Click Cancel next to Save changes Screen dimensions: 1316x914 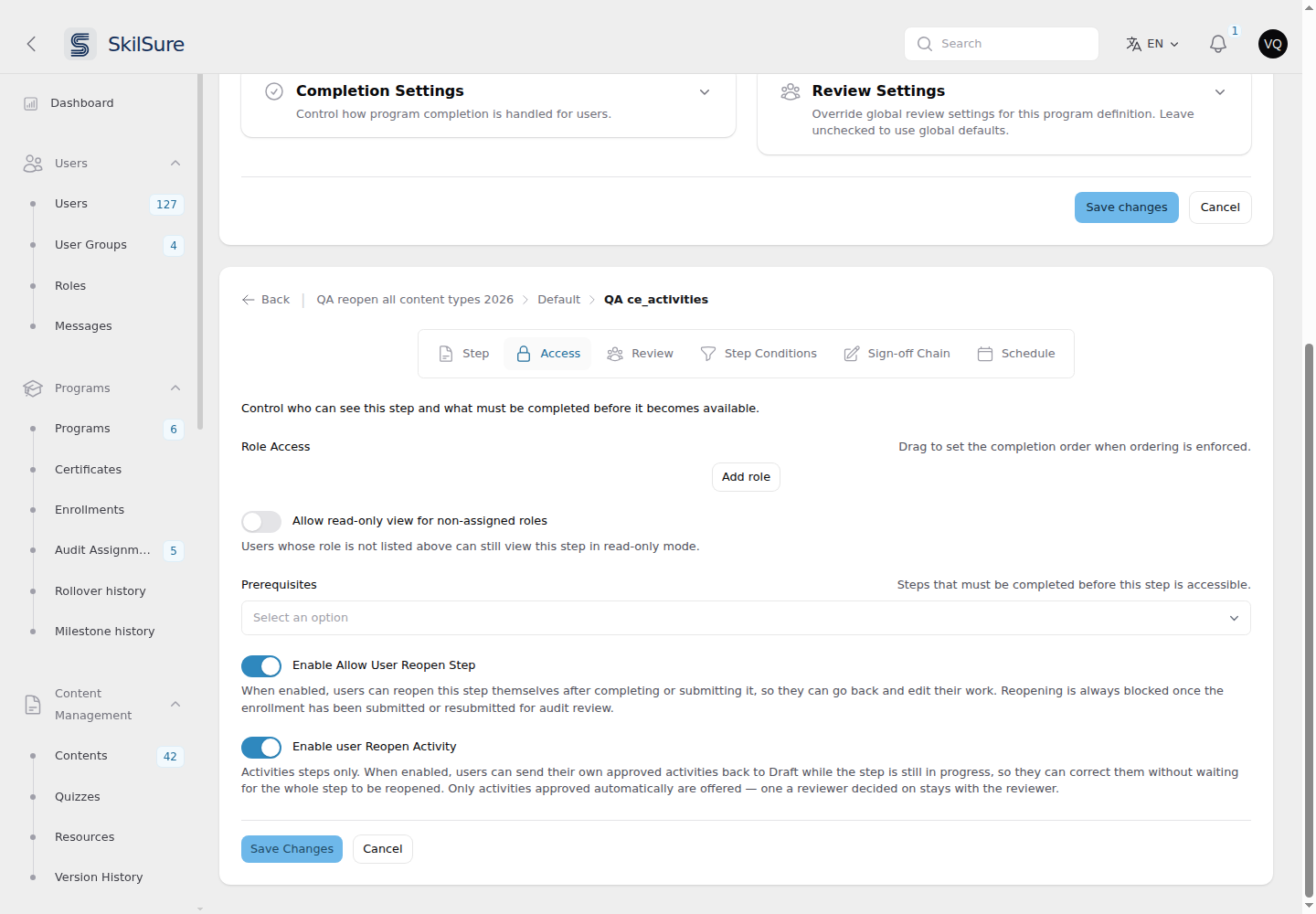1220,207
